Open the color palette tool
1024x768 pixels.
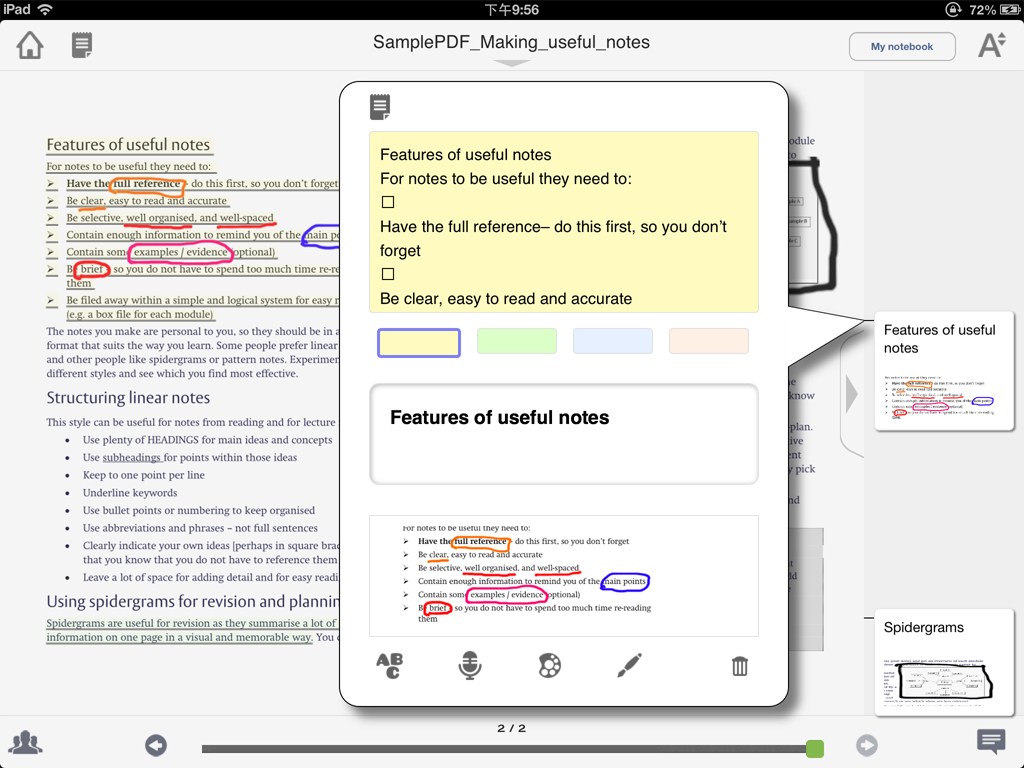[x=549, y=665]
